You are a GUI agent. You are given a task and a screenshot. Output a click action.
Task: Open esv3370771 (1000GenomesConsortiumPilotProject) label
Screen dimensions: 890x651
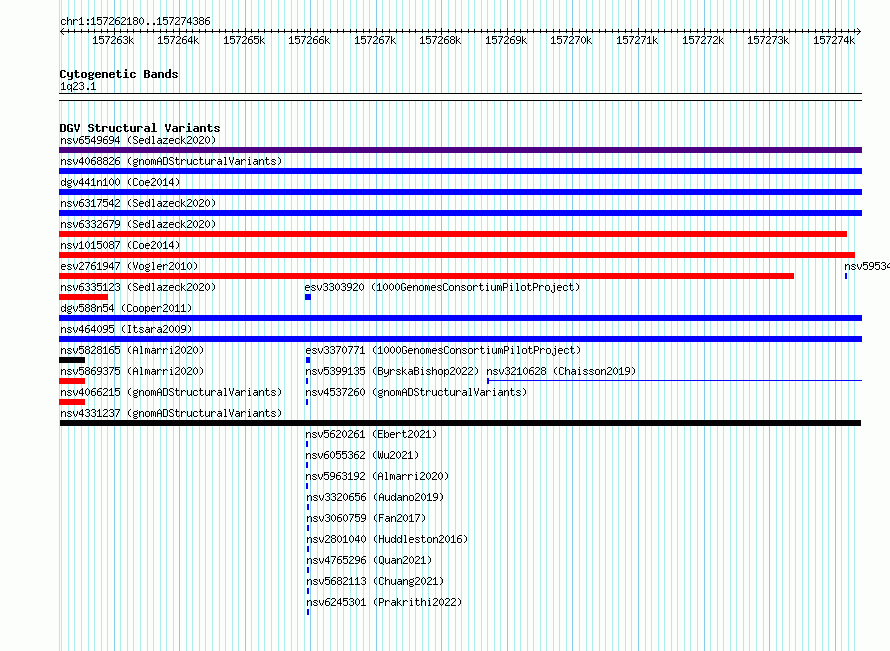point(443,350)
